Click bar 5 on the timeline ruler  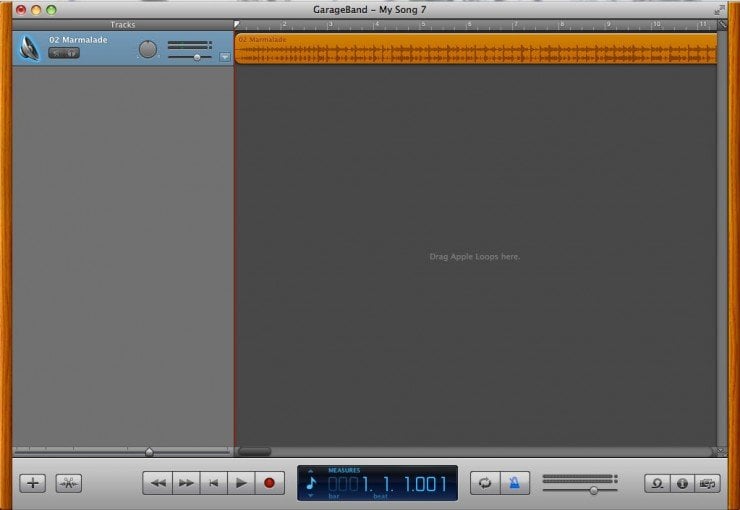pos(421,25)
